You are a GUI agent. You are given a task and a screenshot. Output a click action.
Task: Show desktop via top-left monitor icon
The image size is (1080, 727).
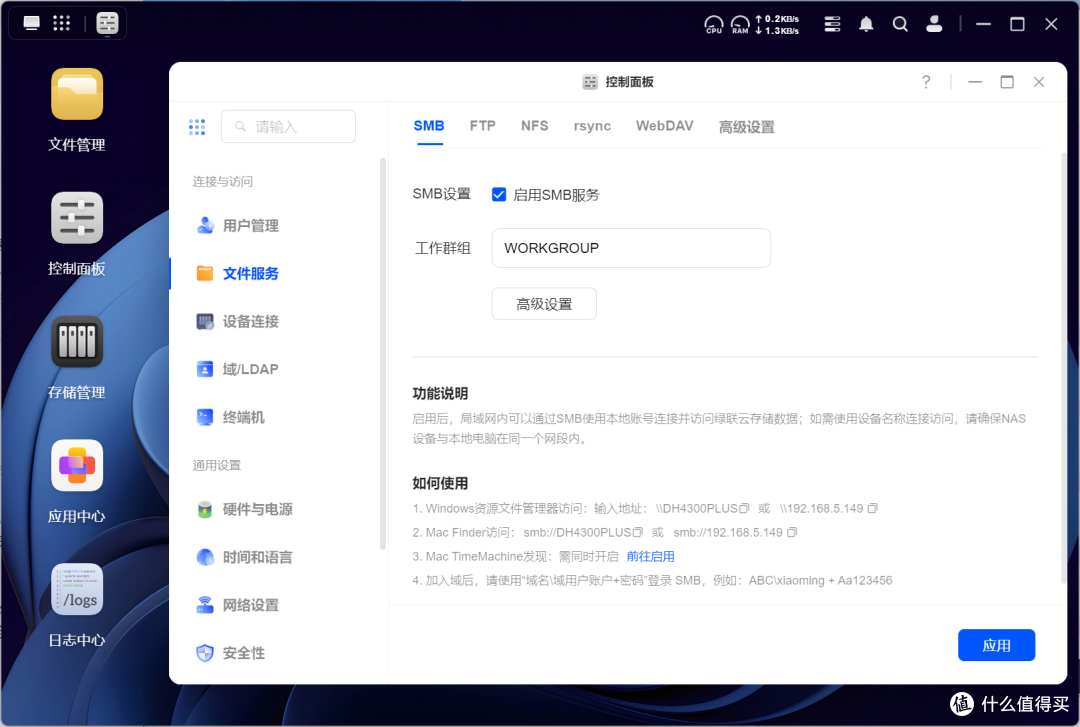click(32, 23)
